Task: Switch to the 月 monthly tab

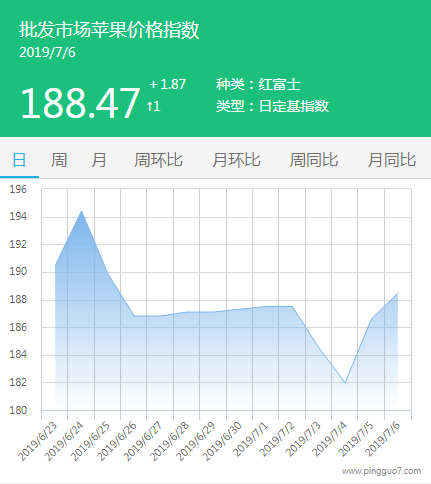Action: point(99,160)
